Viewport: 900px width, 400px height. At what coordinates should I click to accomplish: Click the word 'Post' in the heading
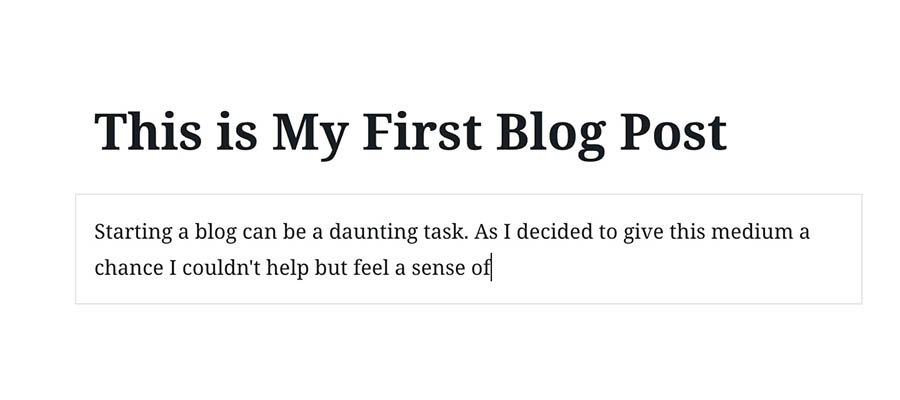pyautogui.click(x=673, y=132)
